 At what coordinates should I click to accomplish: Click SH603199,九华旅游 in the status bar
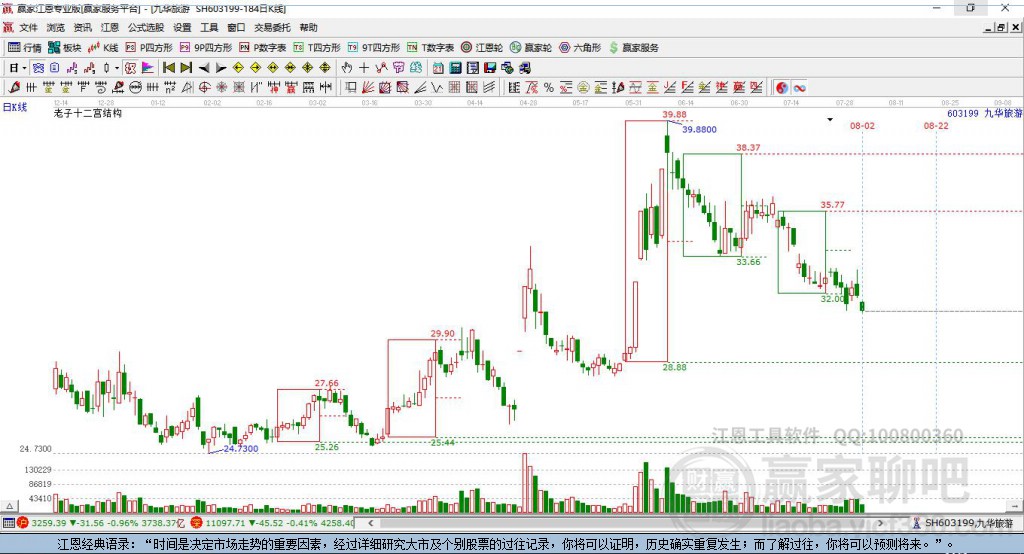tap(969, 523)
